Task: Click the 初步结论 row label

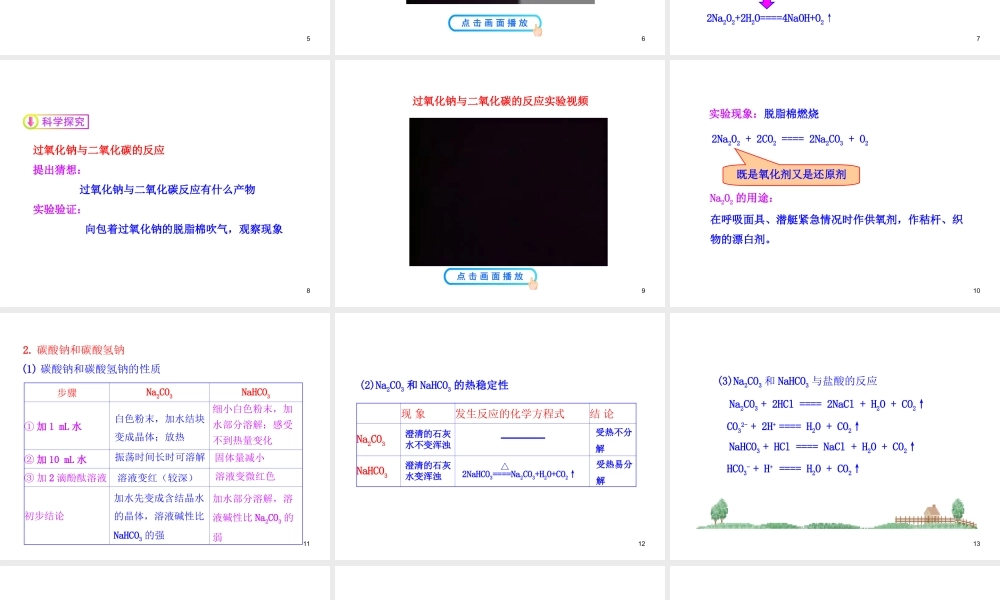Action: (x=45, y=516)
